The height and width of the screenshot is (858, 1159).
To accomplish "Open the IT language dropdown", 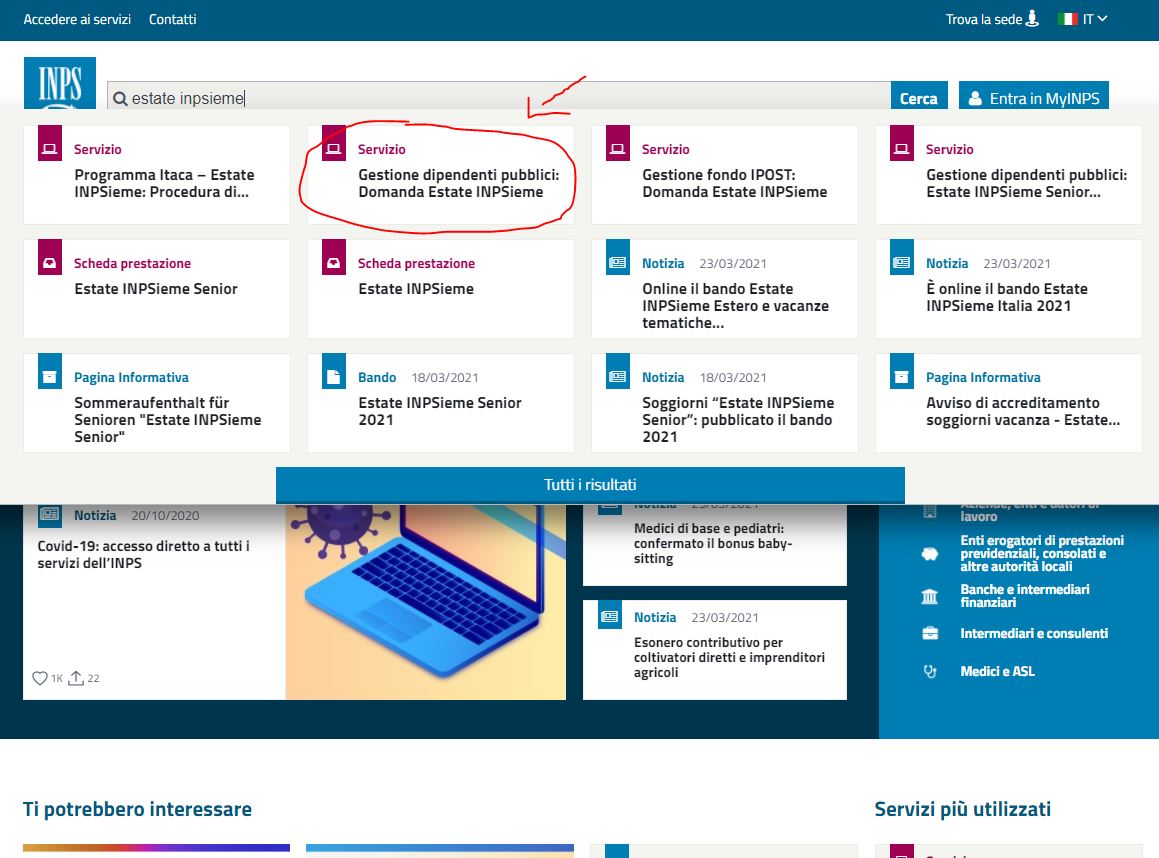I will point(1083,19).
